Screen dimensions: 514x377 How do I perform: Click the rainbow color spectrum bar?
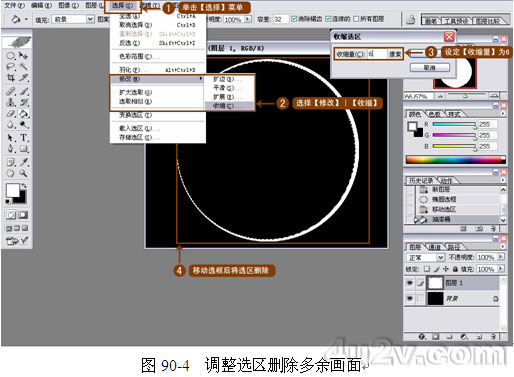tap(455, 160)
